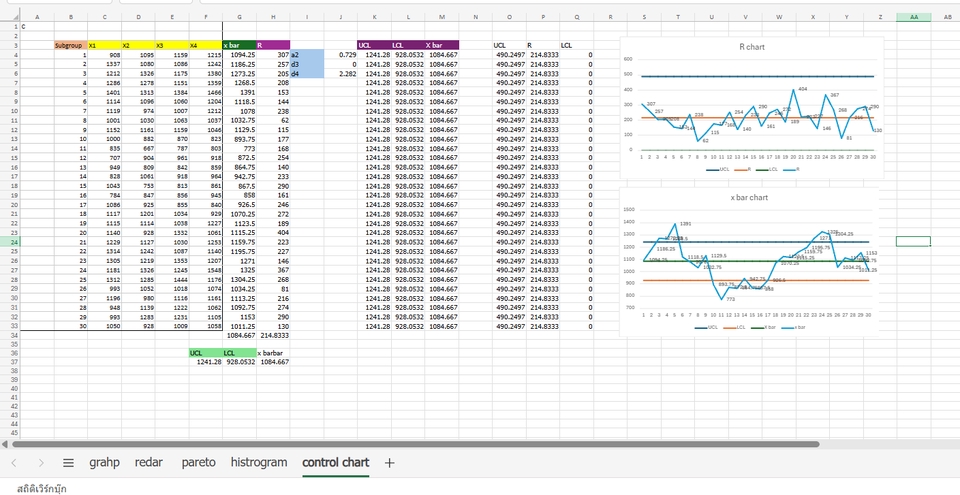Select the light green LCL cell in row 36
Viewport: 960px width, 495px height.
point(239,353)
